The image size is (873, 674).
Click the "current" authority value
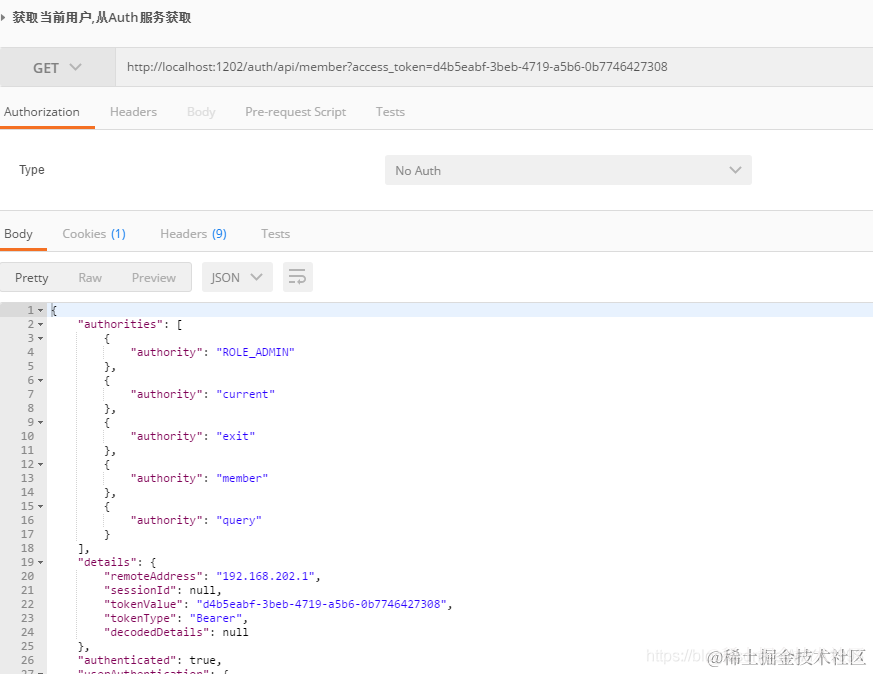coord(246,394)
